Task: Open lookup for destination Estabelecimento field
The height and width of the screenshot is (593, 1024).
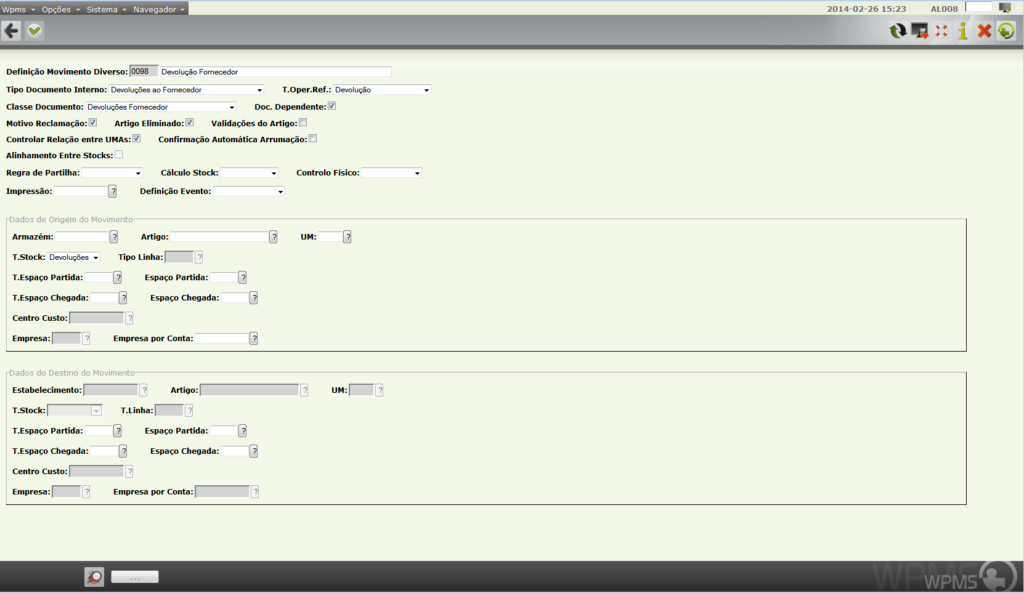Action: pyautogui.click(x=144, y=390)
